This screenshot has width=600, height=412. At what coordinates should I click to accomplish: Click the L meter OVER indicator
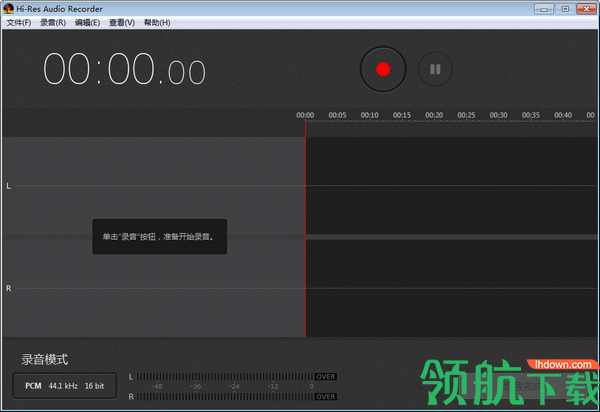pyautogui.click(x=326, y=377)
